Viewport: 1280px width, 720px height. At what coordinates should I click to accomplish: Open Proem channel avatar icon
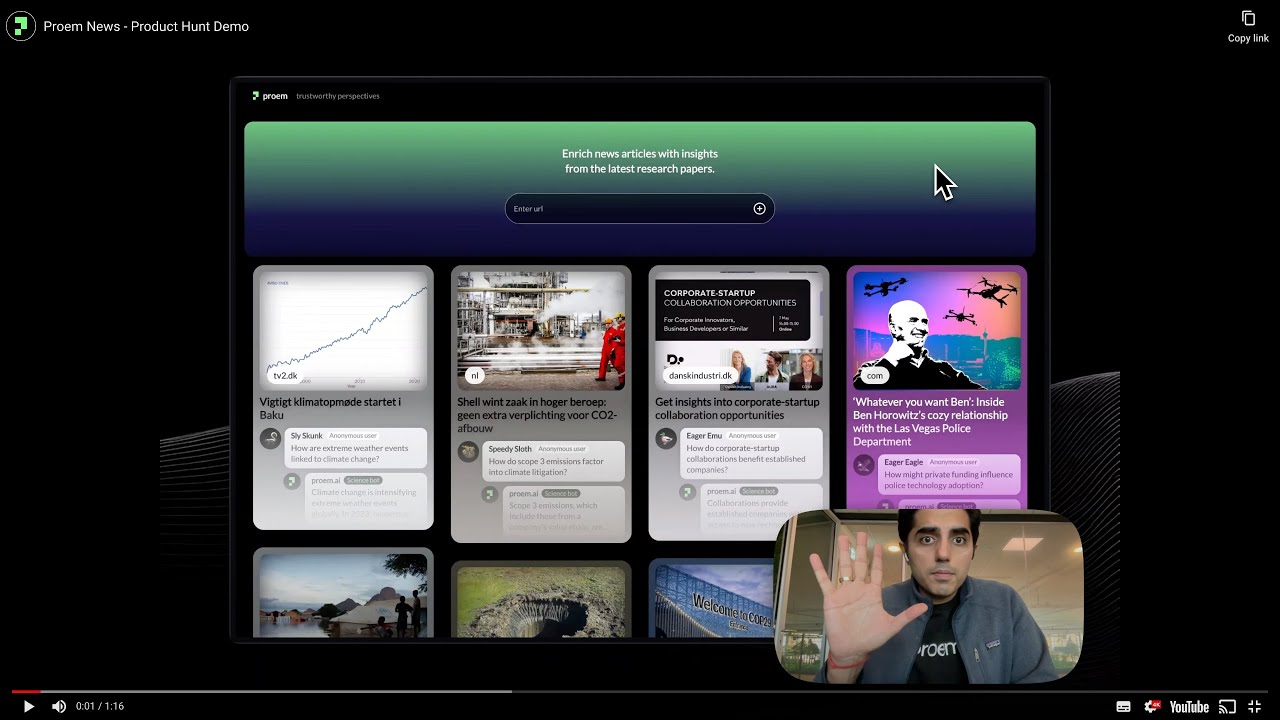20,26
